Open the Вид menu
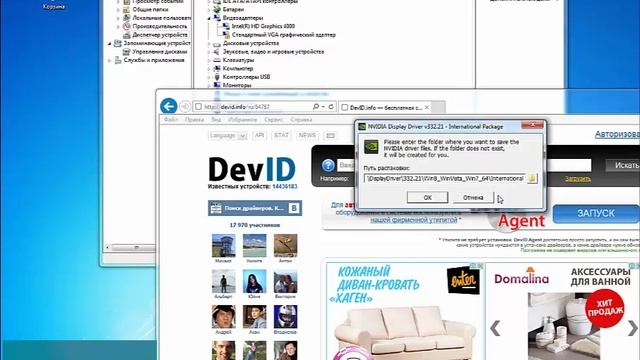The width and height of the screenshot is (640, 360). click(x=216, y=120)
